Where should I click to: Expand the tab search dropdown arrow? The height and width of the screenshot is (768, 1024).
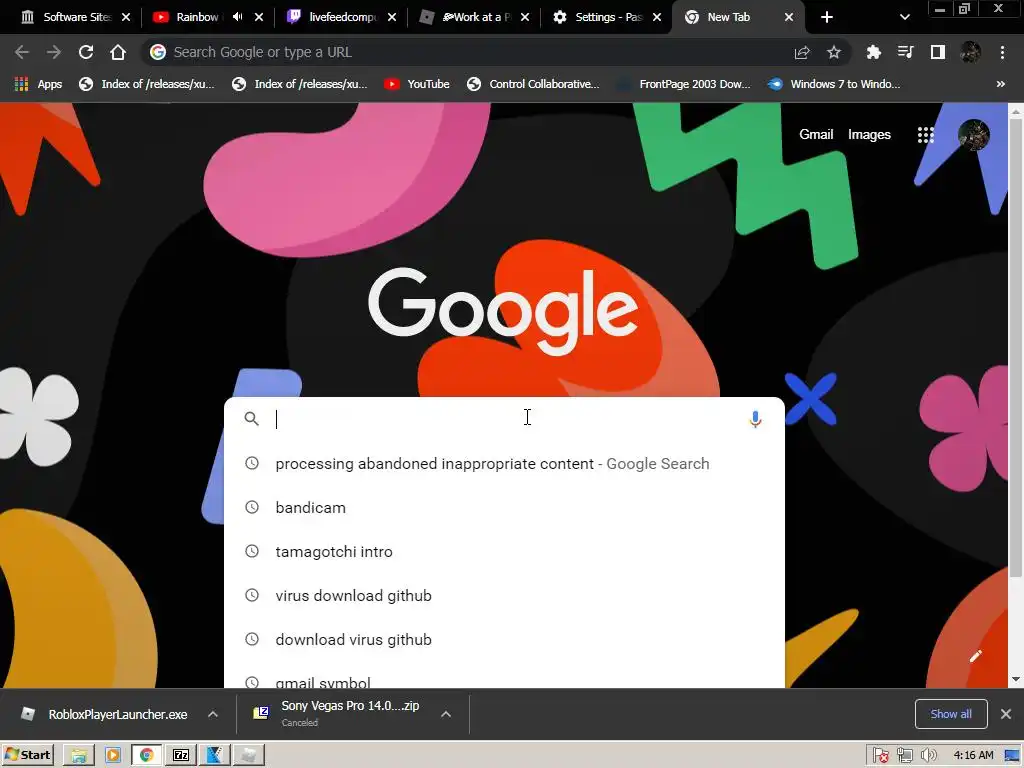[904, 17]
